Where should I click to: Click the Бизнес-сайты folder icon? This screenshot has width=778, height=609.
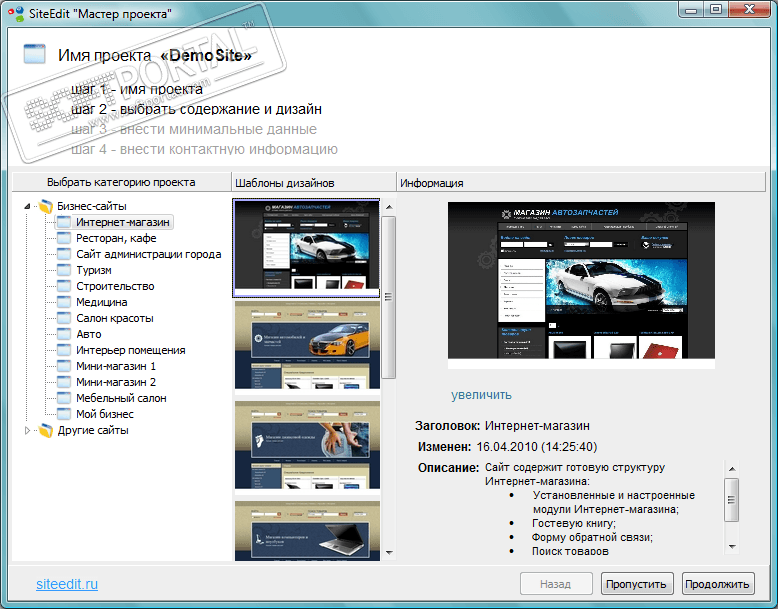point(46,206)
